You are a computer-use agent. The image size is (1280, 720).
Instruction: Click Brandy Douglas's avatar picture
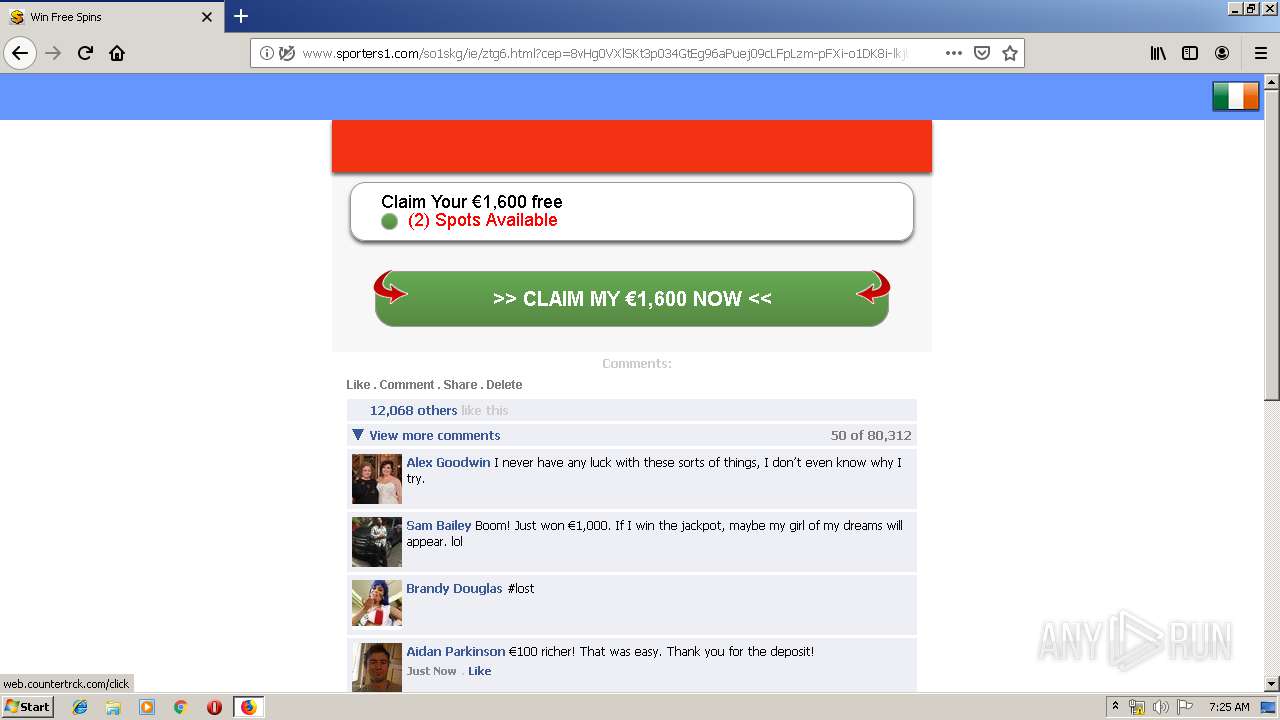coord(377,603)
